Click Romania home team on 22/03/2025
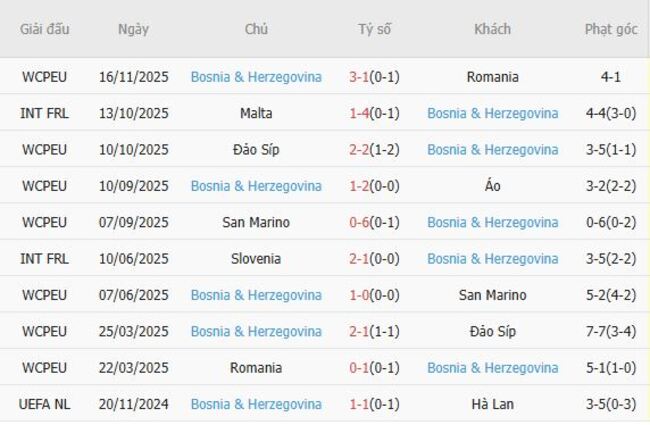The image size is (650, 425). [x=256, y=368]
